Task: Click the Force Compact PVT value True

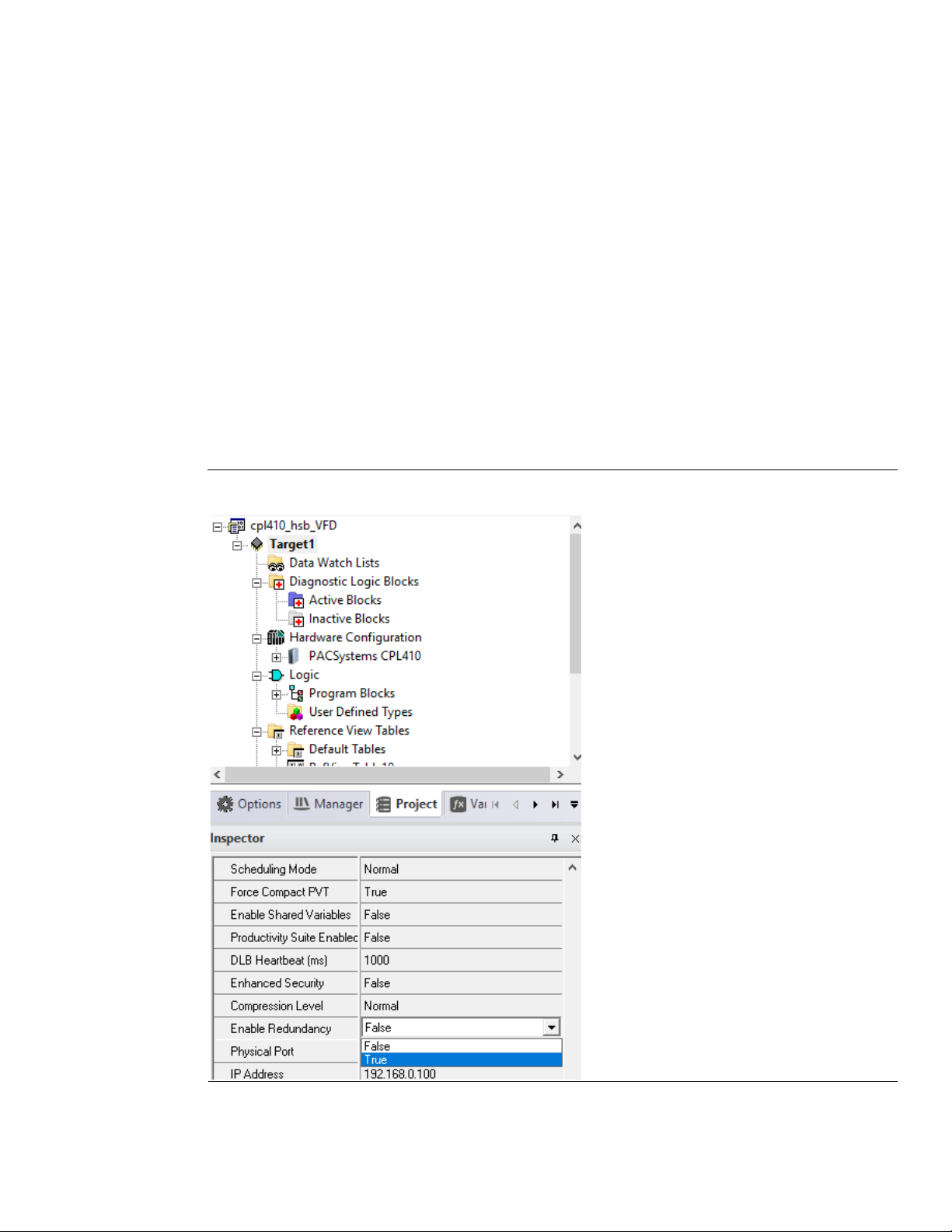Action: coord(462,892)
